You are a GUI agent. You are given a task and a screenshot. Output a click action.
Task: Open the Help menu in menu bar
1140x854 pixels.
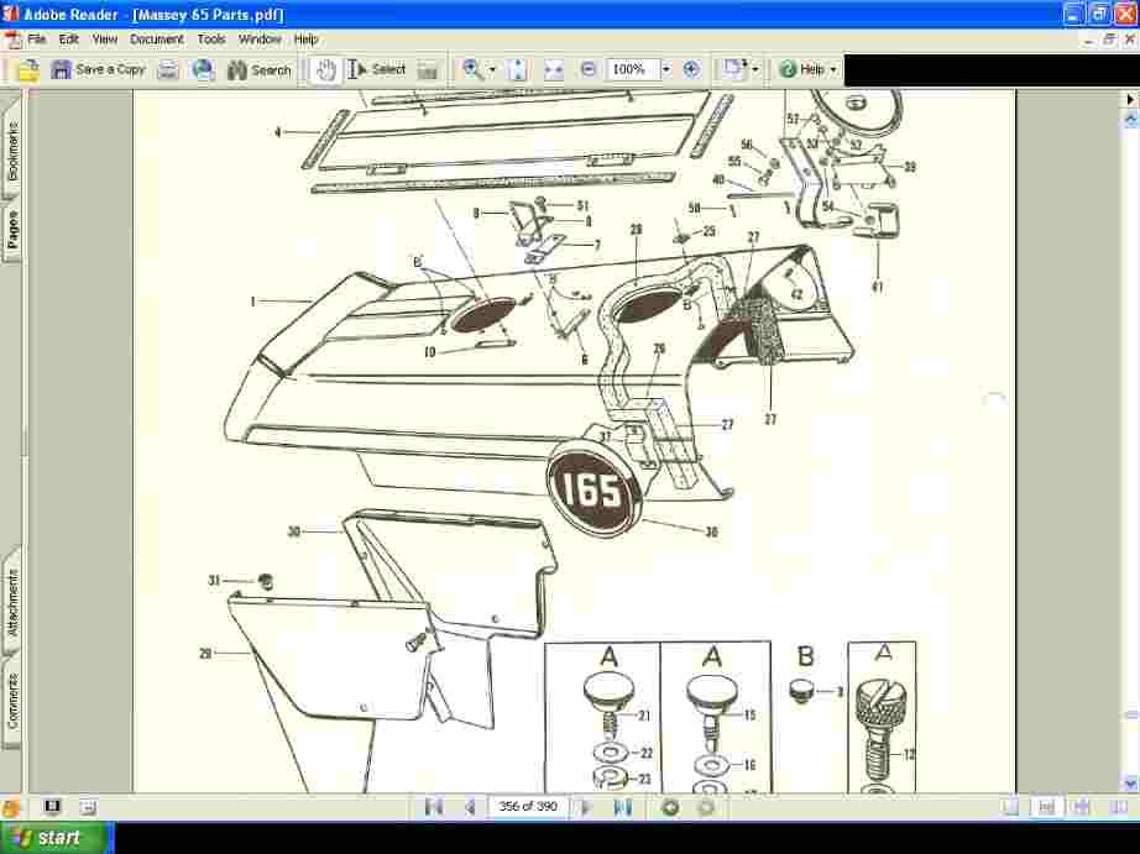pos(305,39)
